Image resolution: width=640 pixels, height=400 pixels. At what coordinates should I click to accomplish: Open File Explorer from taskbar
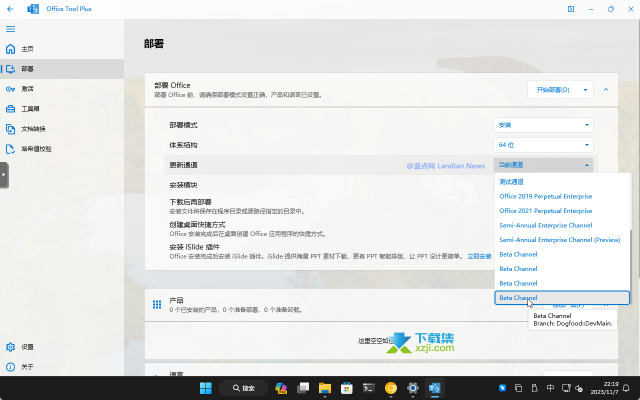tap(325, 388)
